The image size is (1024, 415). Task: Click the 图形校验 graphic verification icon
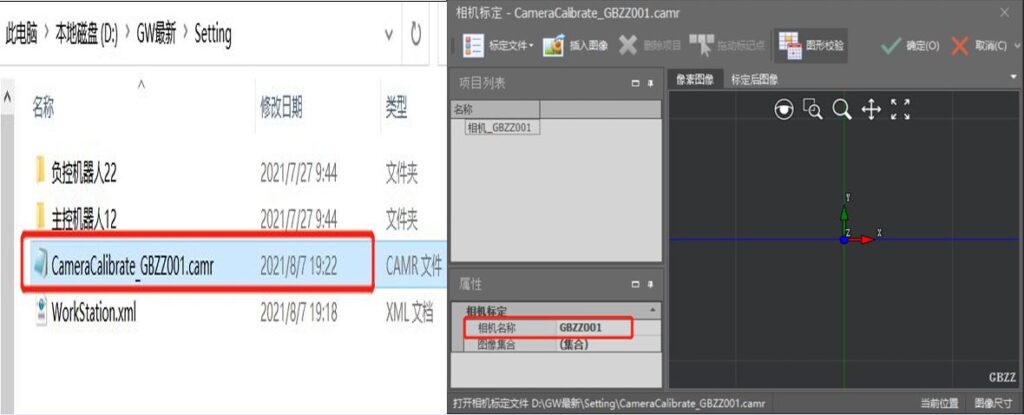point(790,45)
